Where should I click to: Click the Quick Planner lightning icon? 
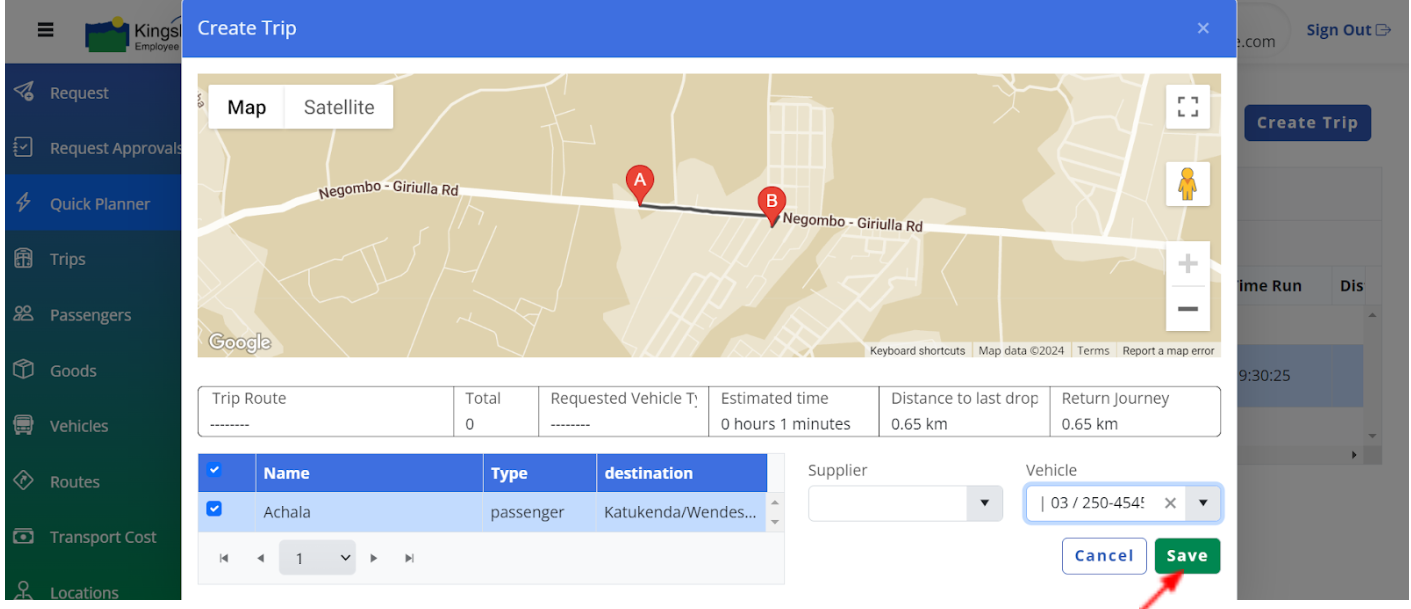click(24, 203)
